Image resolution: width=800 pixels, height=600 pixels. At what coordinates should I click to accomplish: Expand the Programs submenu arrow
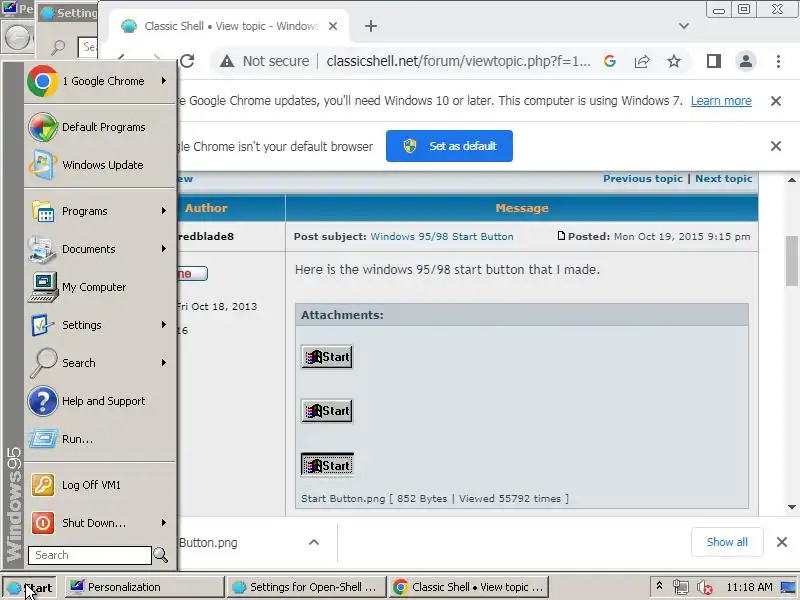[x=164, y=211]
